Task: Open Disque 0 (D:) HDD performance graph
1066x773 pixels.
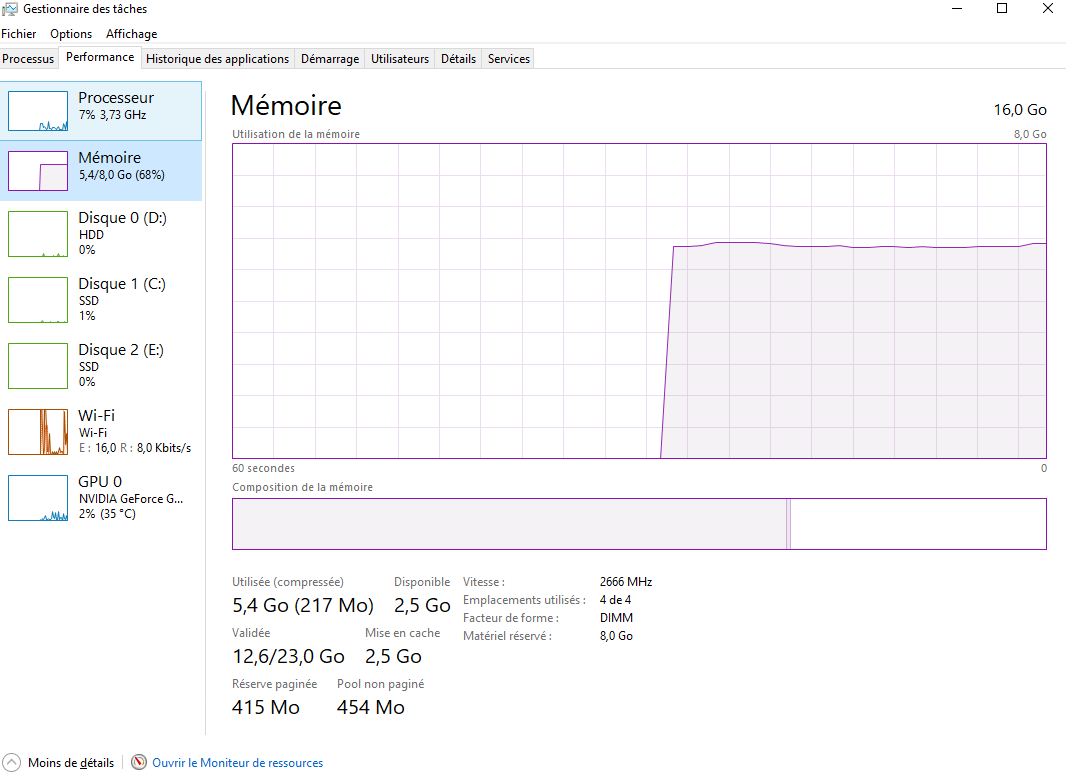Action: click(x=101, y=233)
